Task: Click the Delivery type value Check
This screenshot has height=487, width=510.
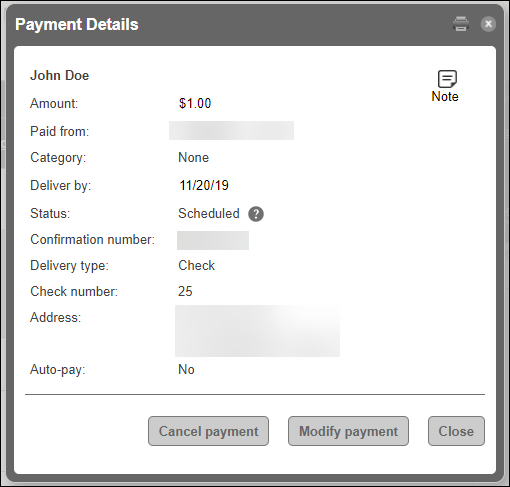Action: pos(197,266)
